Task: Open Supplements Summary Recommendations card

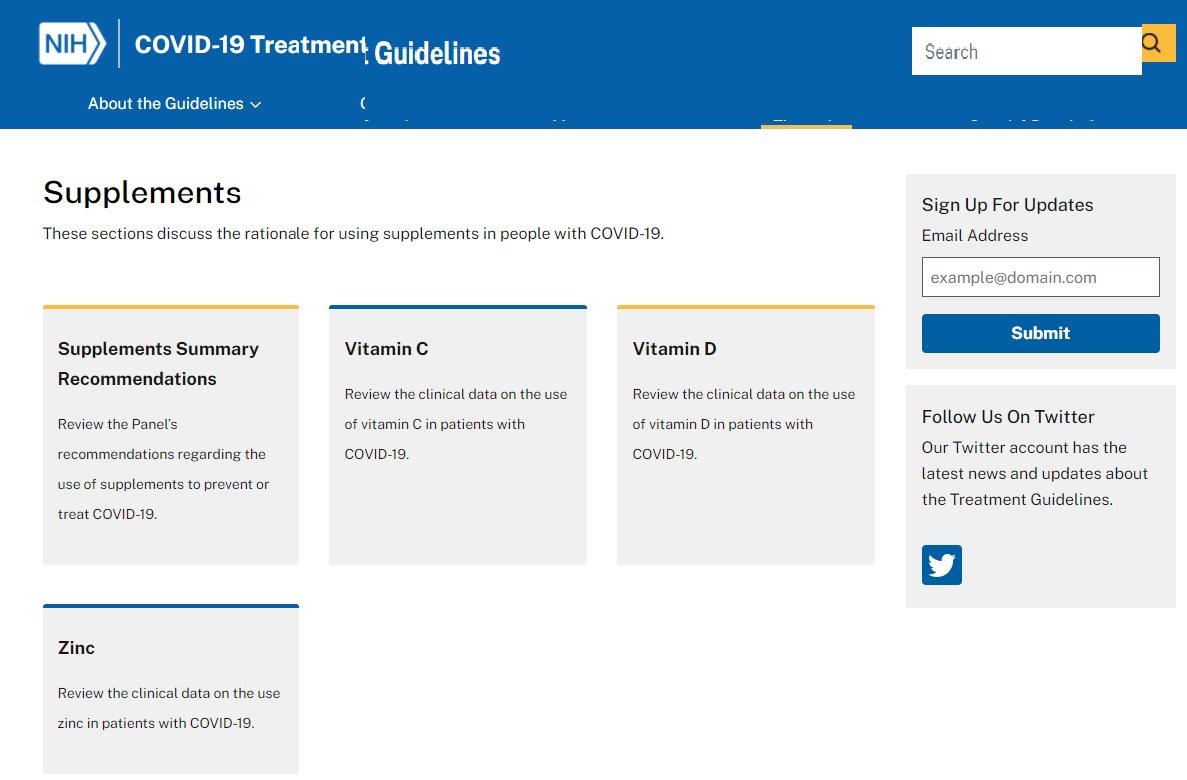Action: (x=158, y=364)
